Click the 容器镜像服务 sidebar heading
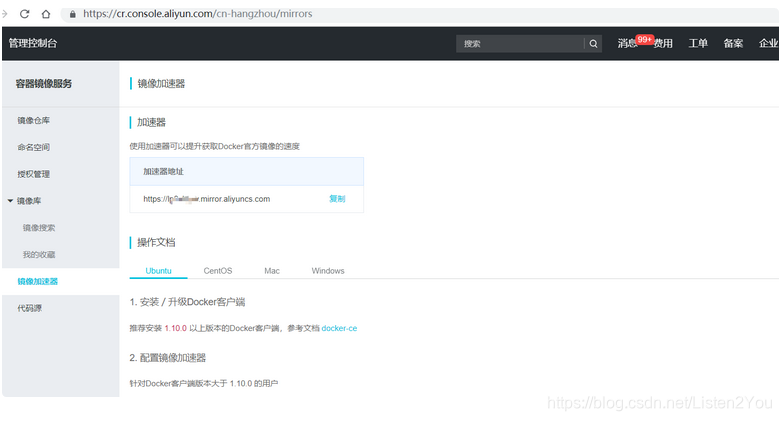Viewport: 781px width, 421px height. 44,84
